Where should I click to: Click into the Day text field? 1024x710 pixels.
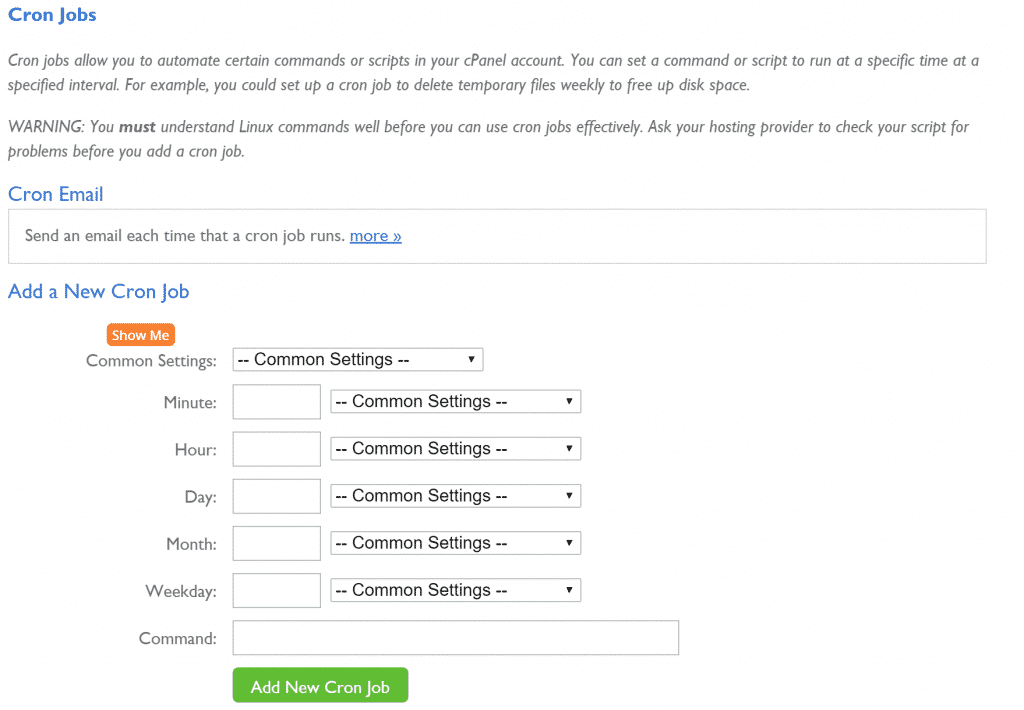click(277, 496)
